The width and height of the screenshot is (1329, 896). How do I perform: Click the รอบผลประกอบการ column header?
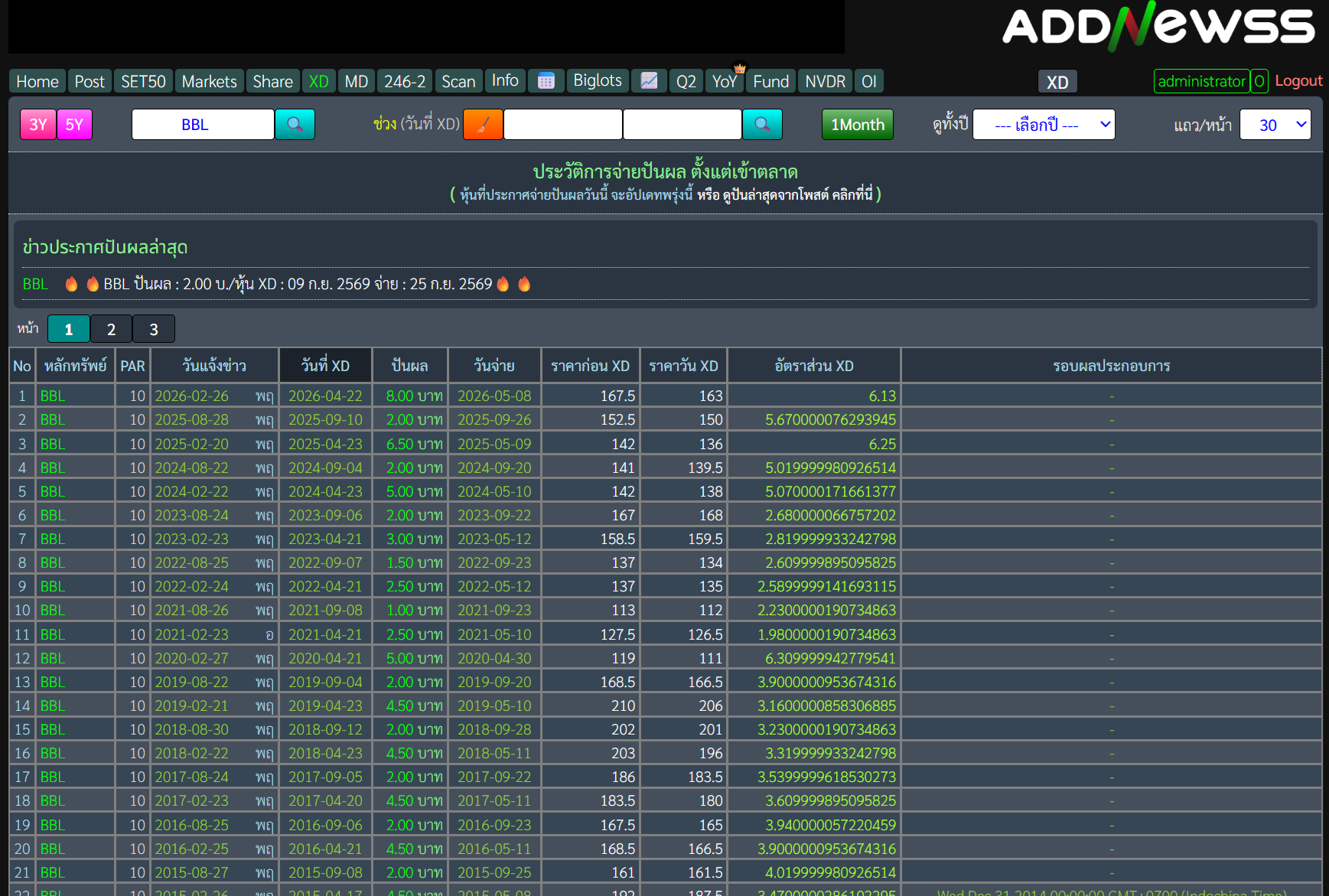[1111, 366]
